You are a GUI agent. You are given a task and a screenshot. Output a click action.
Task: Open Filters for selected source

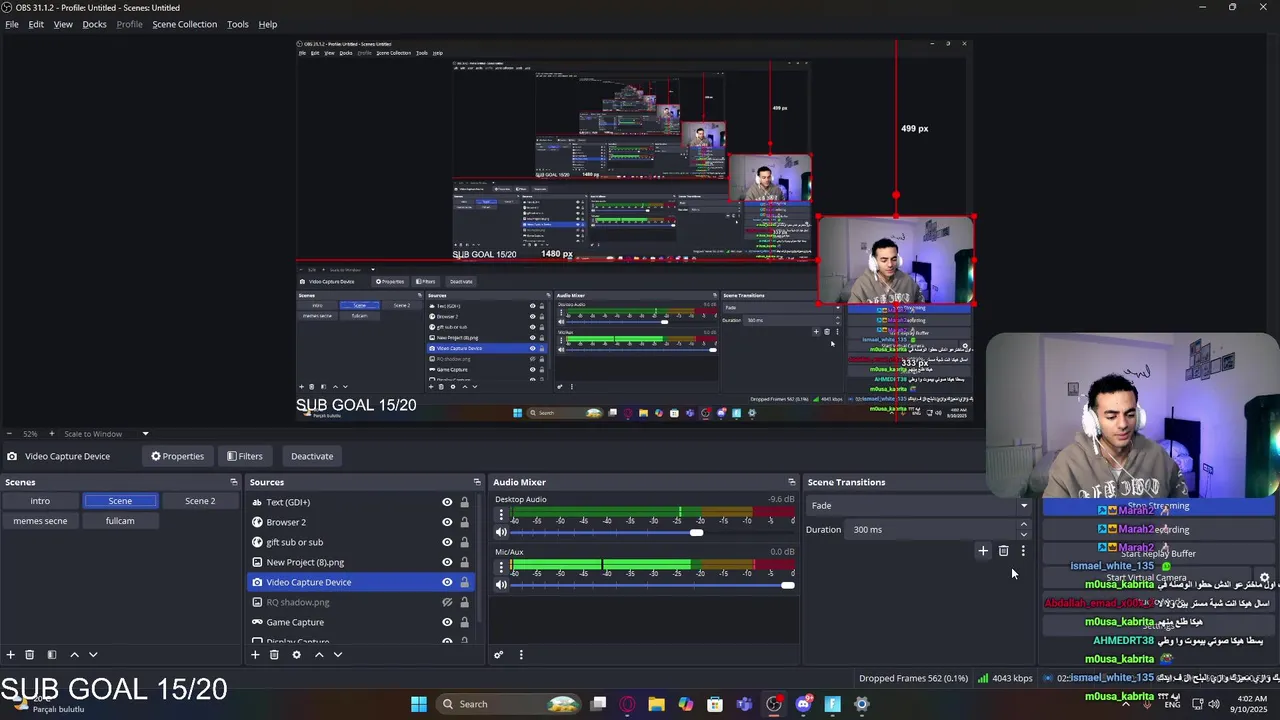click(244, 456)
